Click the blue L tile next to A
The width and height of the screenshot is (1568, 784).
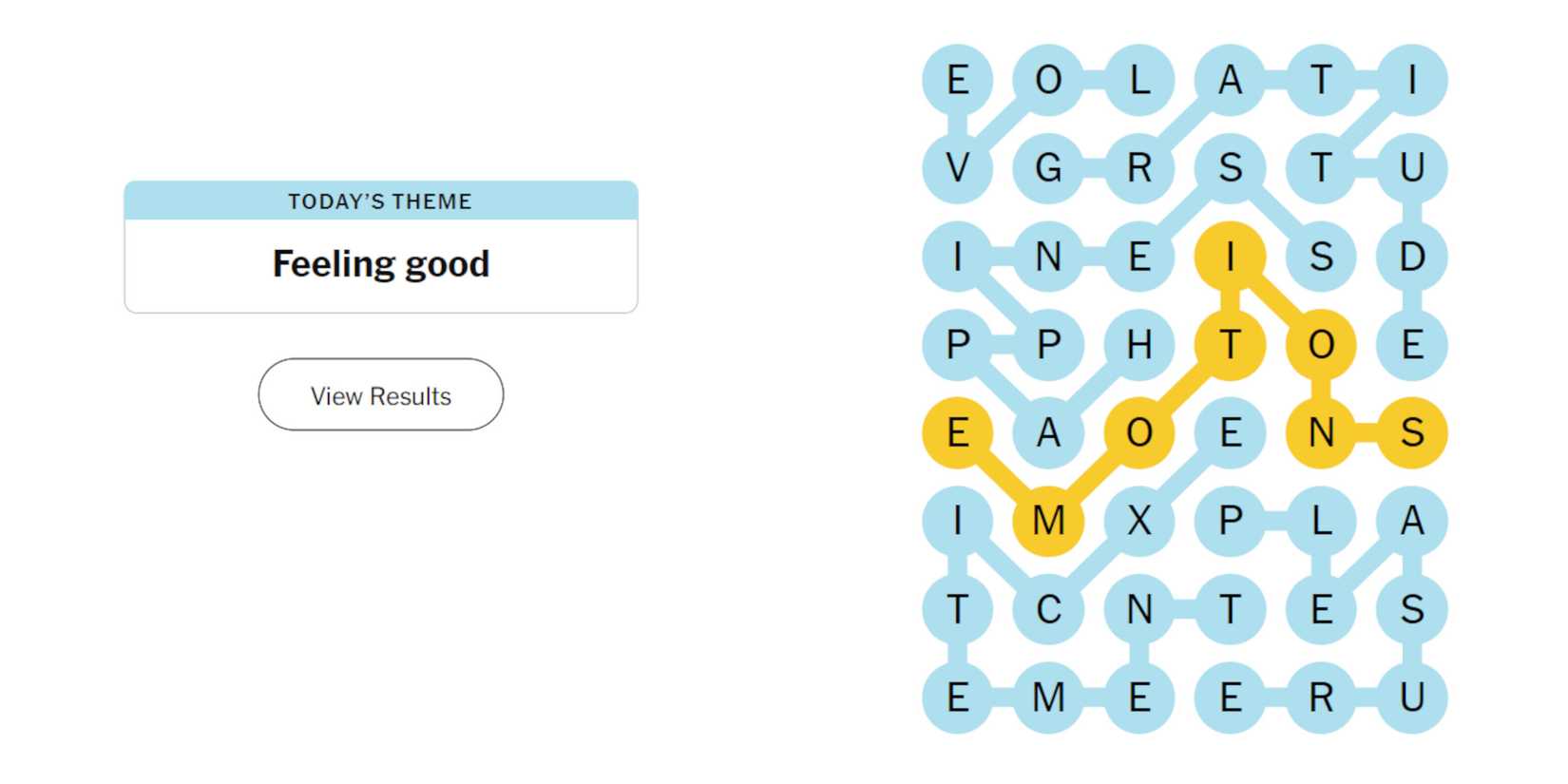pyautogui.click(x=1320, y=520)
